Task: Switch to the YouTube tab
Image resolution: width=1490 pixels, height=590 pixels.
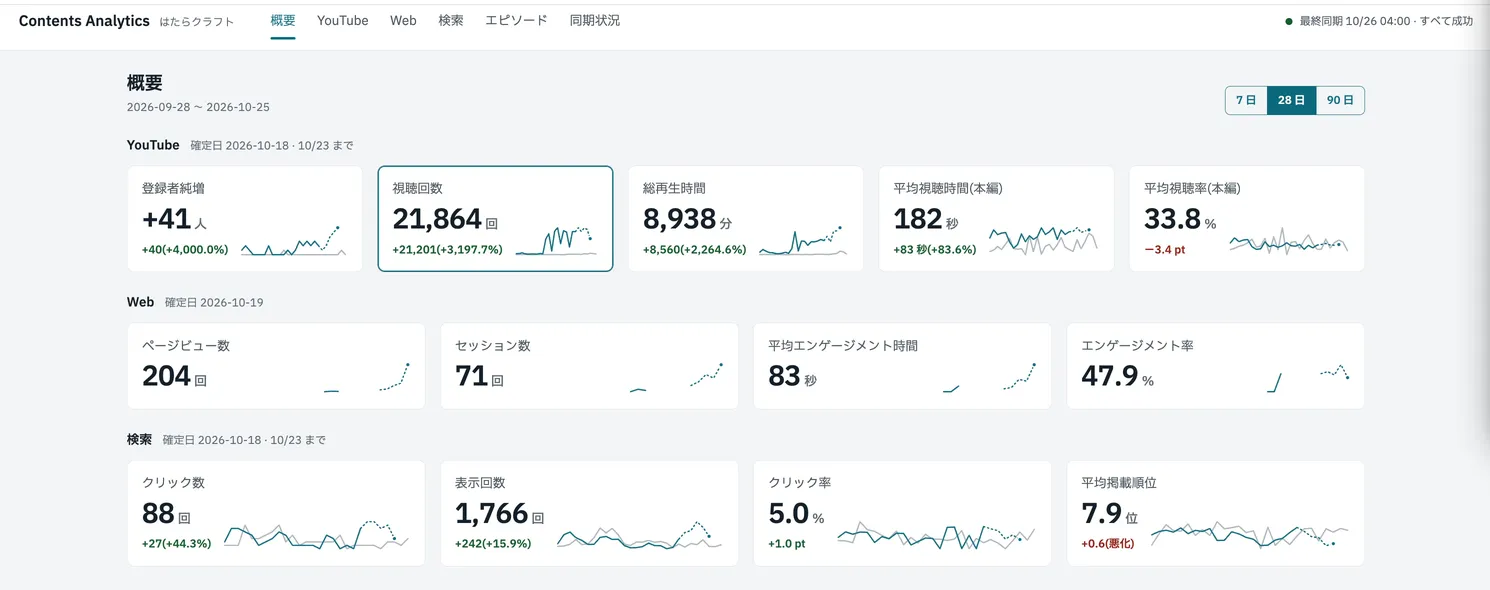Action: pyautogui.click(x=343, y=20)
